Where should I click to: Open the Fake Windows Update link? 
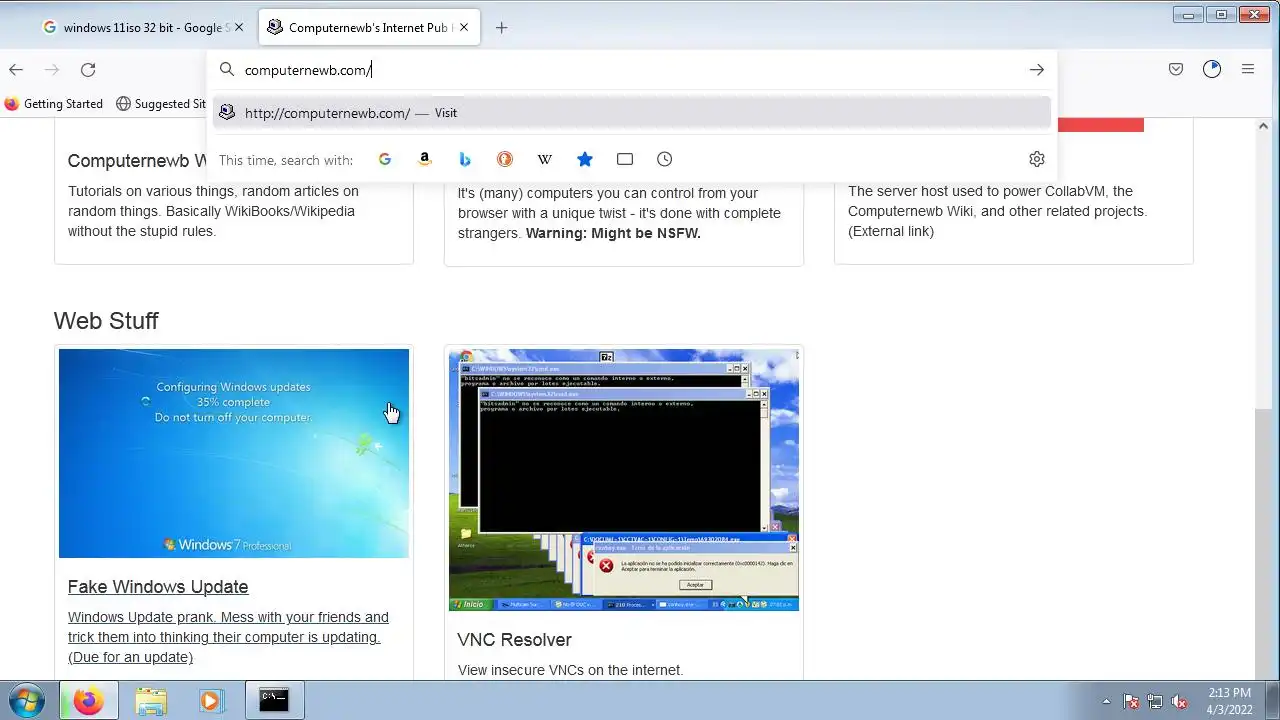[158, 587]
